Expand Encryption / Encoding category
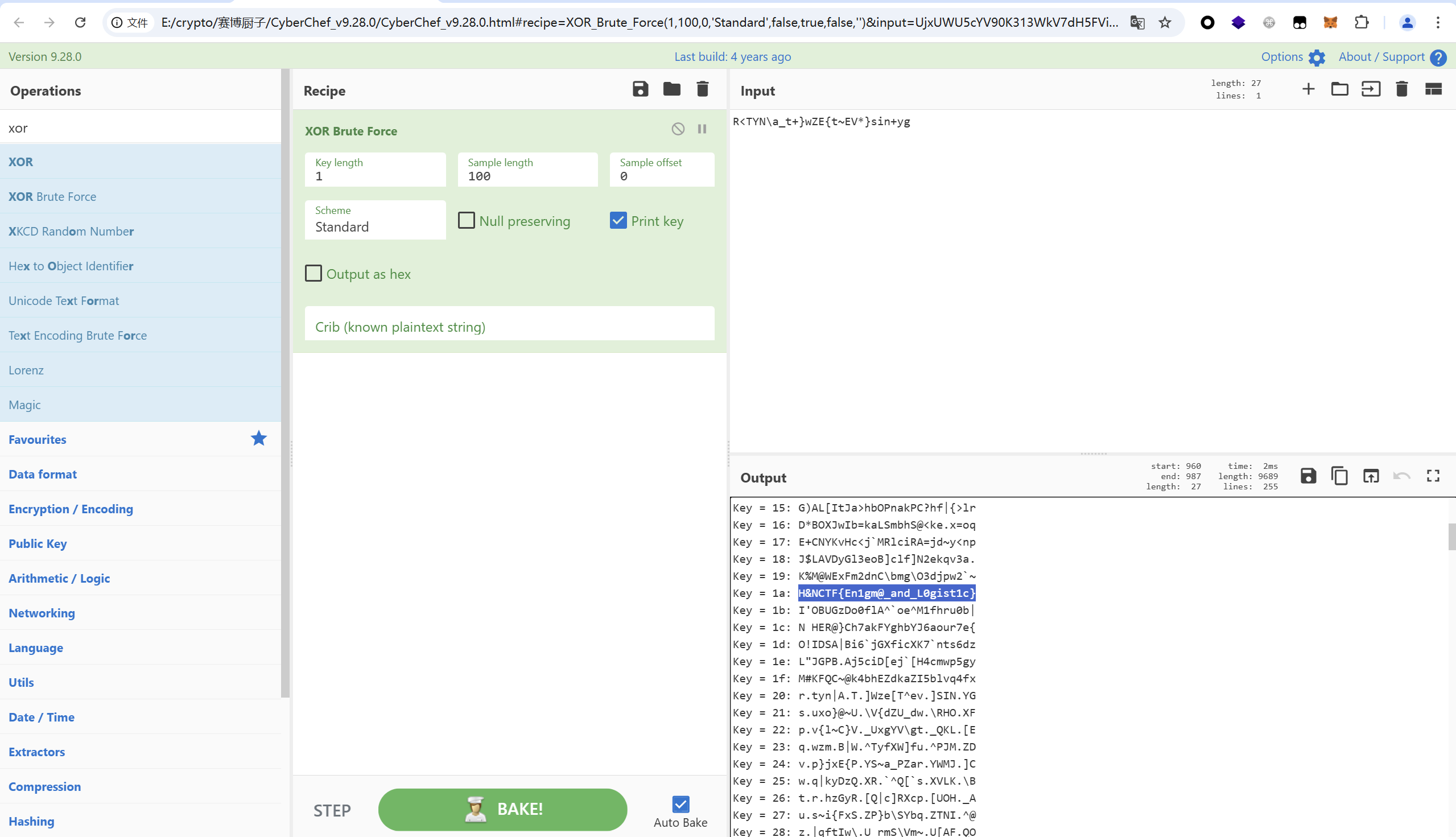The width and height of the screenshot is (1456, 837). tap(141, 509)
